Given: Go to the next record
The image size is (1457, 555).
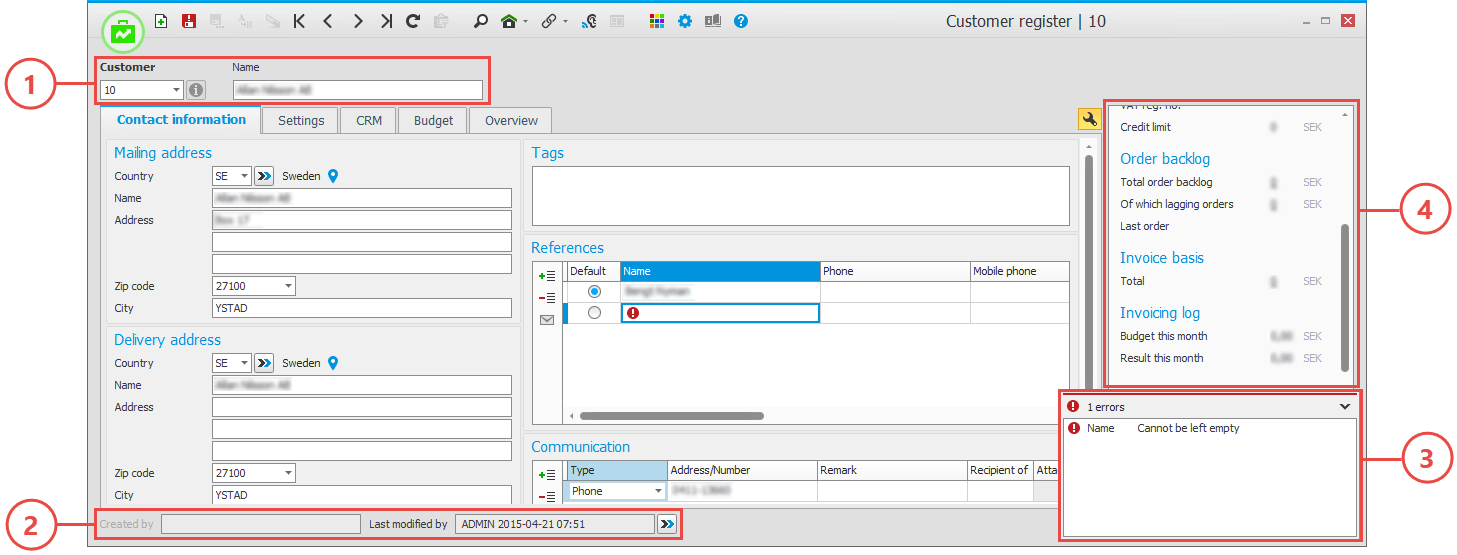Looking at the screenshot, I should [357, 21].
